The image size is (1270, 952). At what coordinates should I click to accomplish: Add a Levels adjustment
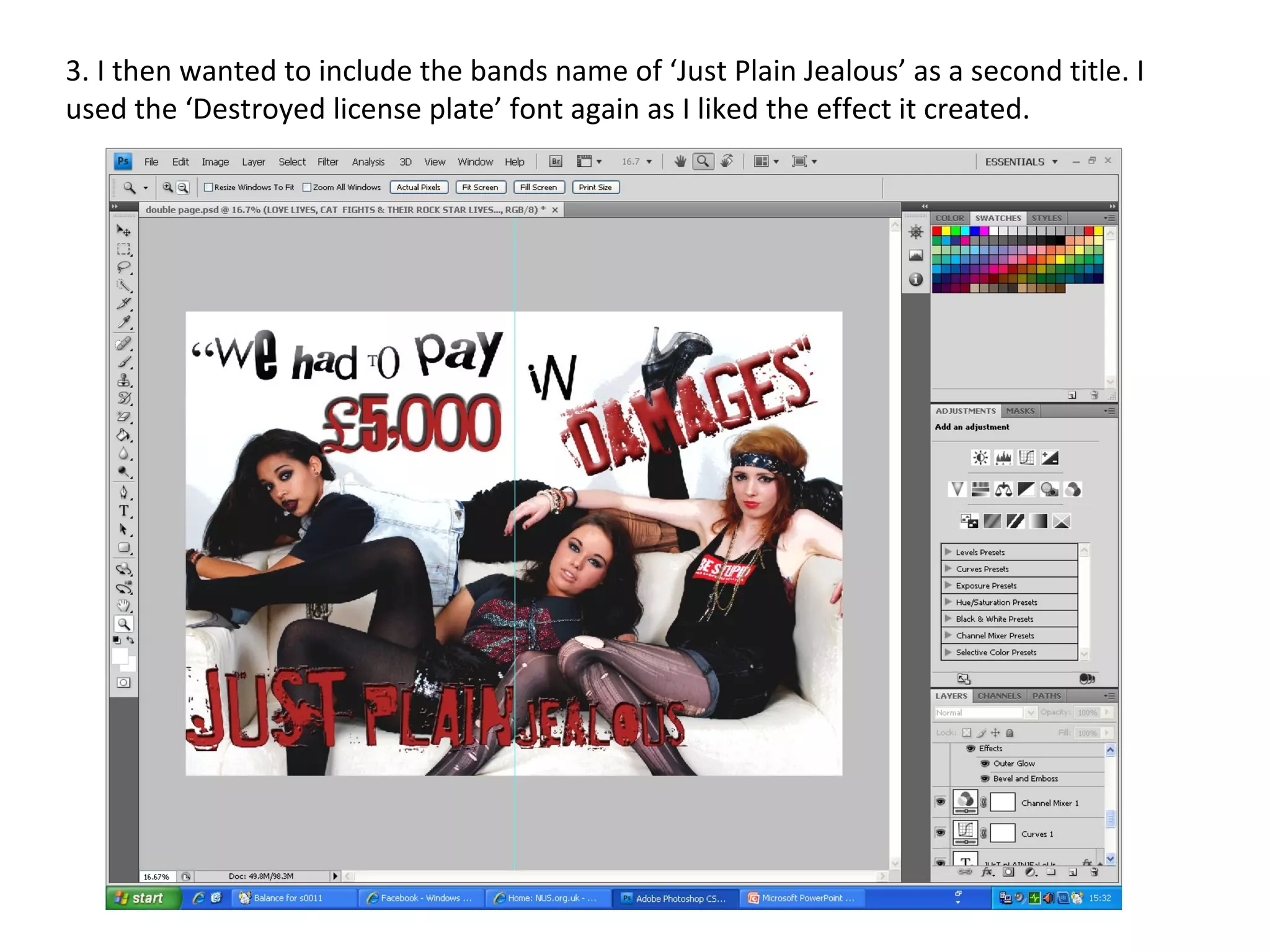[1003, 458]
